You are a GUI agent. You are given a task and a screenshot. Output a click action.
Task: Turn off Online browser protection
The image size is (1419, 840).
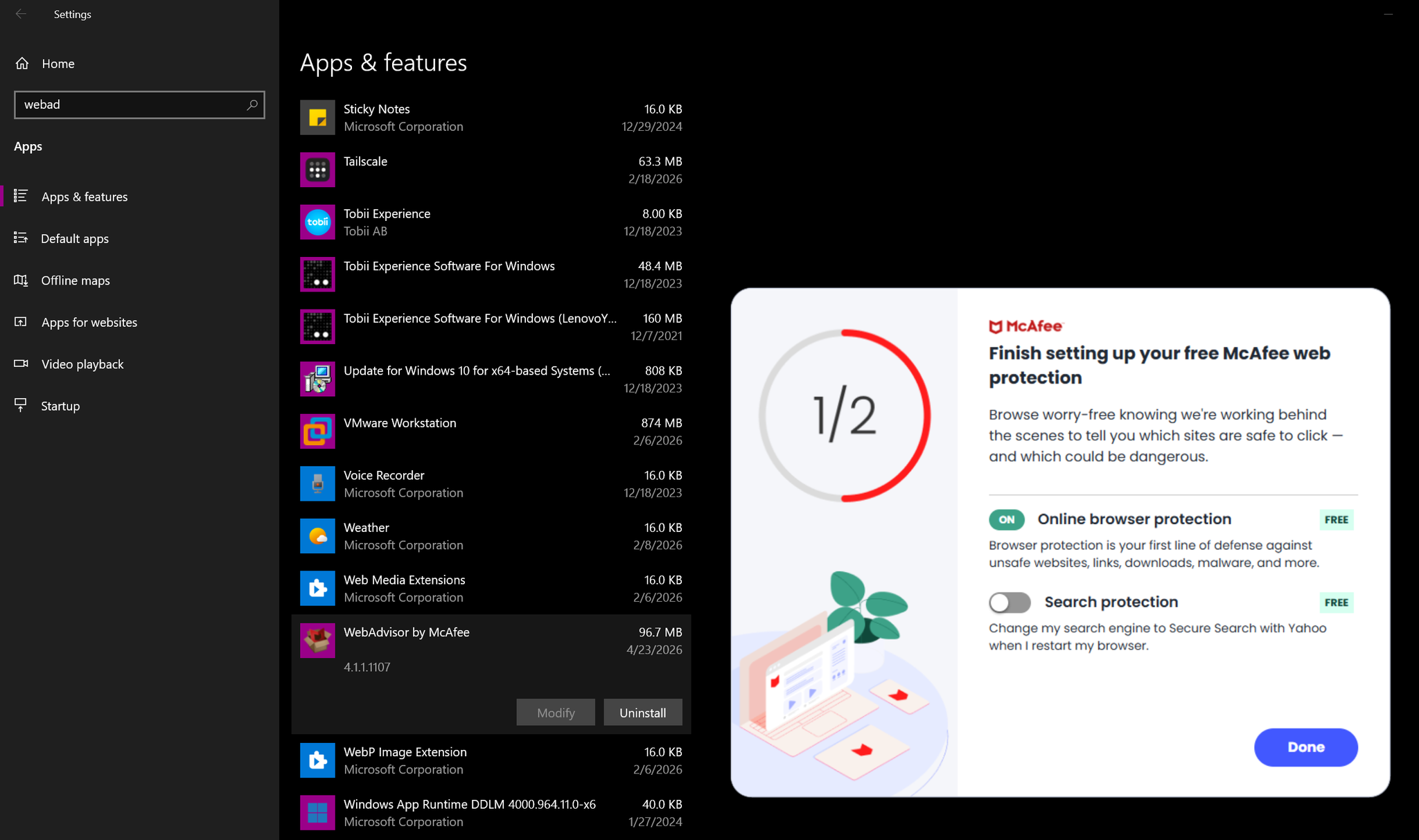[1006, 519]
